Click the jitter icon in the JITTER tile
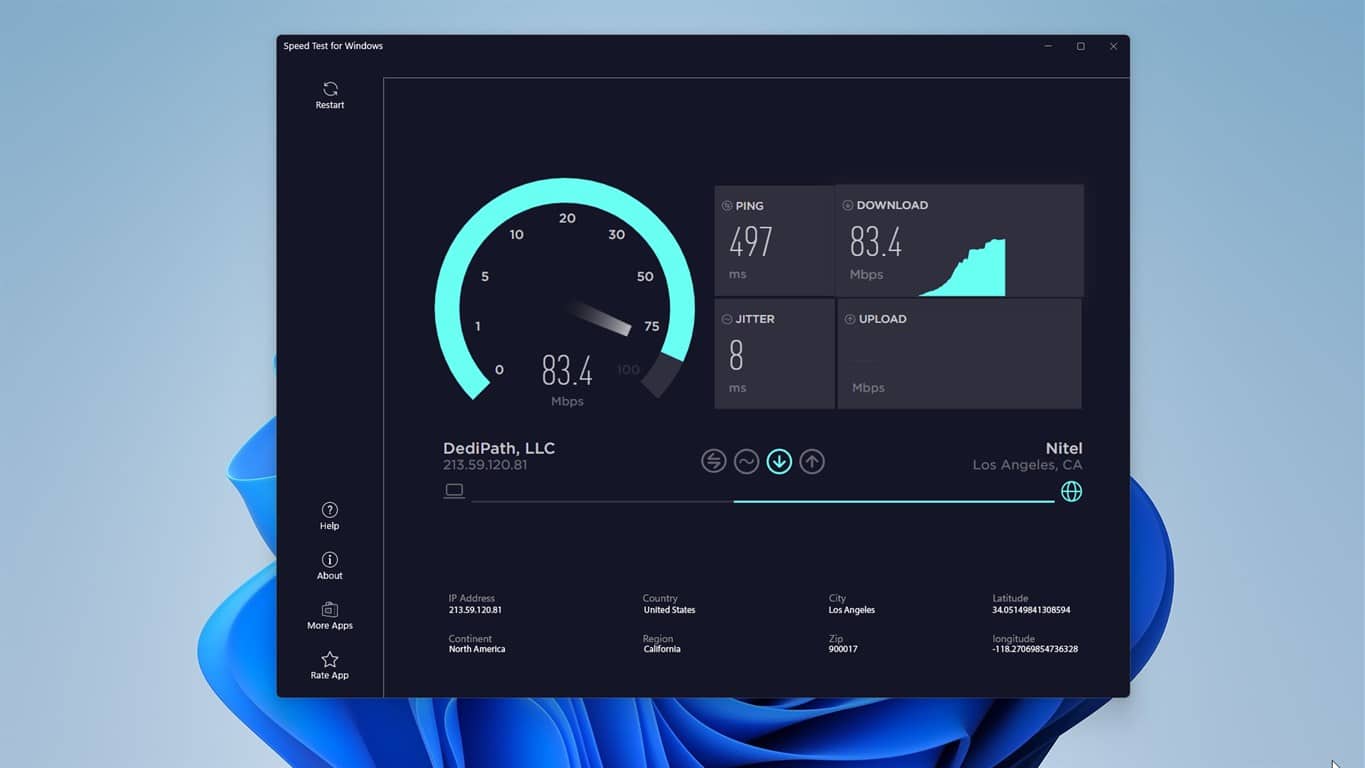1365x768 pixels. click(726, 319)
